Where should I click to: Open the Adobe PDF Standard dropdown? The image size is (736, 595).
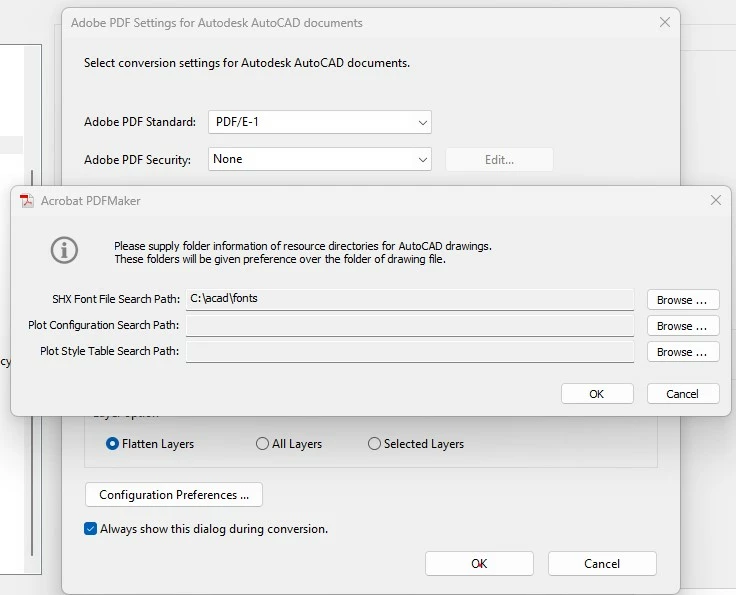click(x=320, y=122)
